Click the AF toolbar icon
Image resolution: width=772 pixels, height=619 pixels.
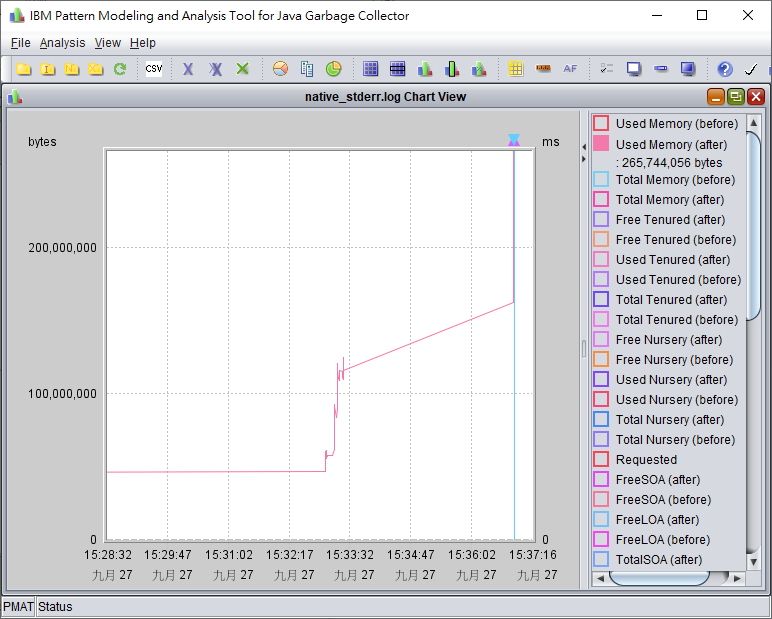click(x=570, y=69)
